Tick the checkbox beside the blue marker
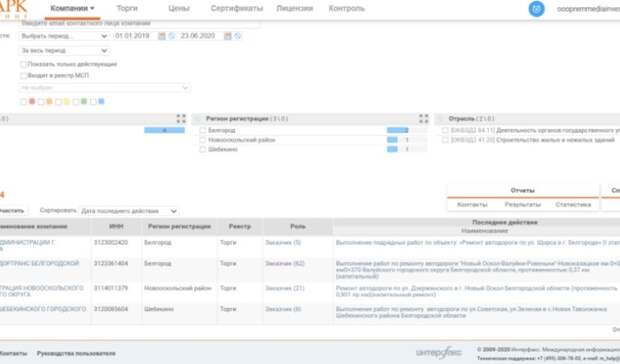The width and height of the screenshot is (620, 364). pyautogui.click(x=93, y=102)
